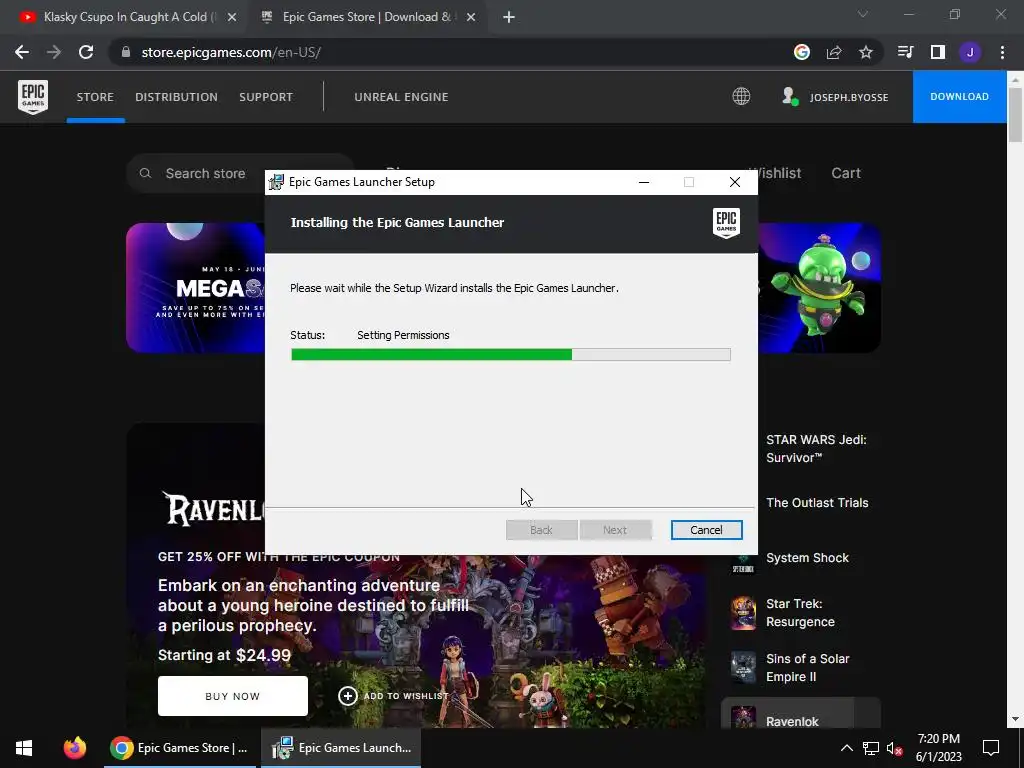The width and height of the screenshot is (1024, 768).
Task: Click Sins of a Solar Empire II thumbnail
Action: point(743,667)
